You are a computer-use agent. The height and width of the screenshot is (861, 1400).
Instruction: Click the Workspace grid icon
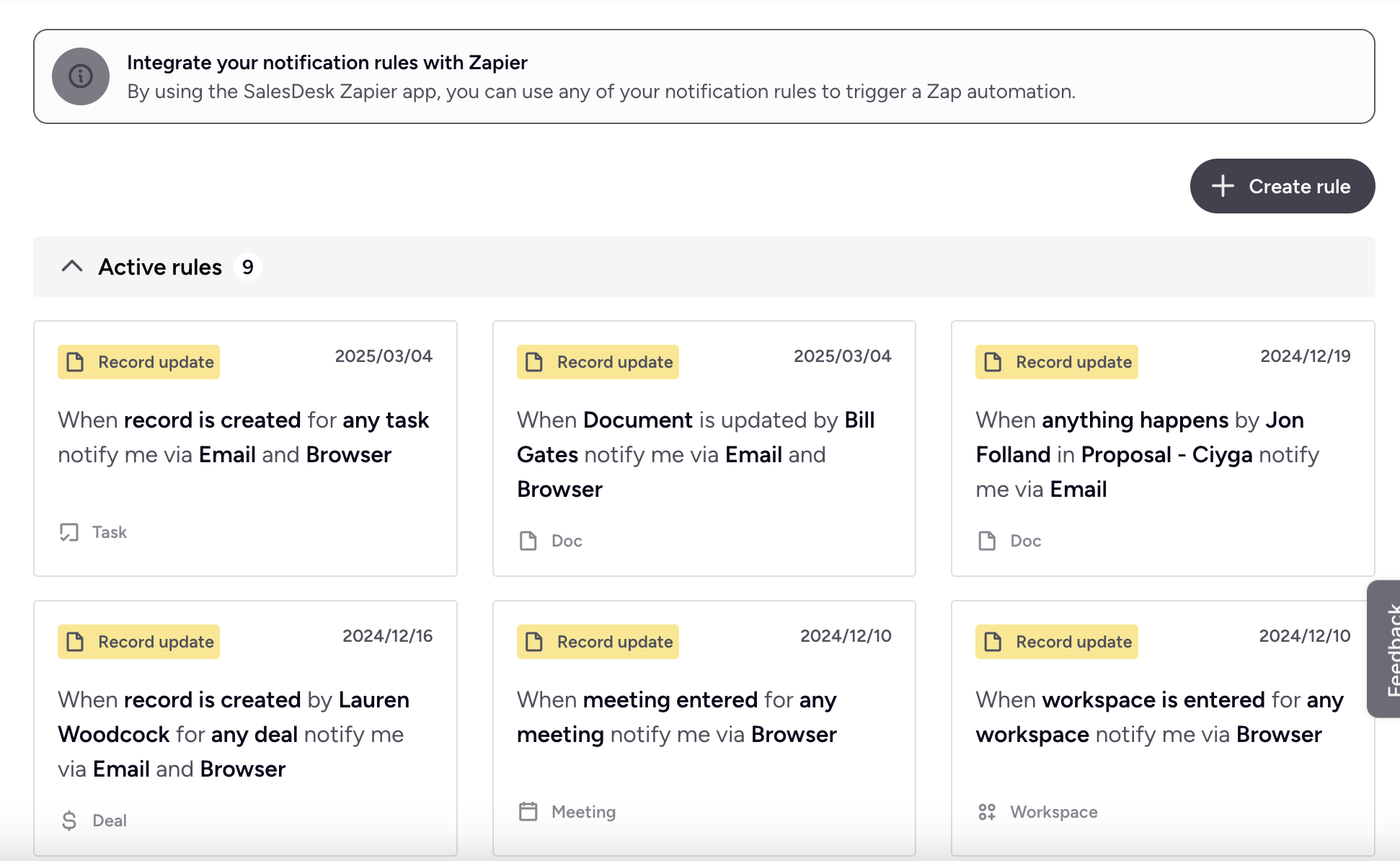[x=987, y=812]
